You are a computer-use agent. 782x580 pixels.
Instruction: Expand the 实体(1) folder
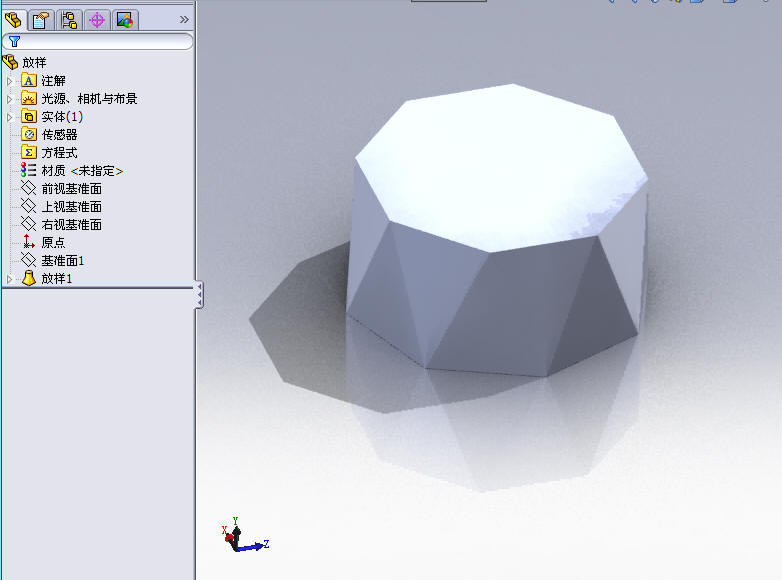9,117
